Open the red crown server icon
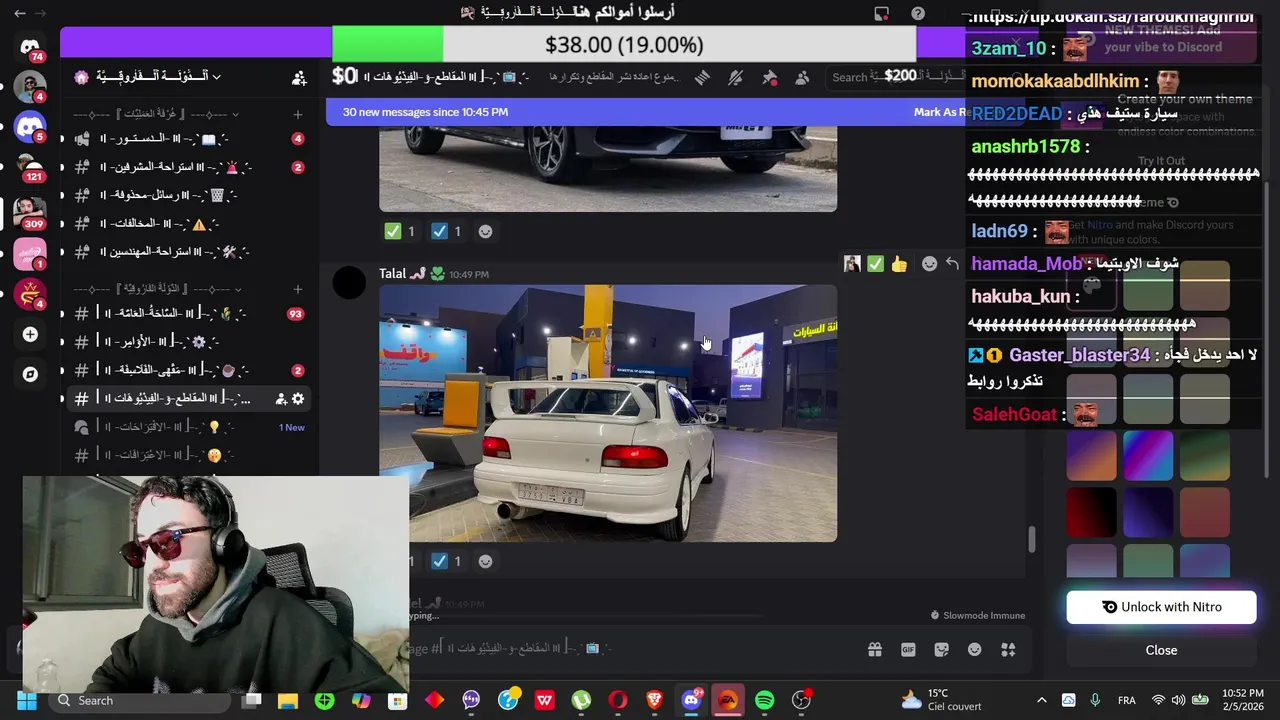The width and height of the screenshot is (1280, 720). 30,293
